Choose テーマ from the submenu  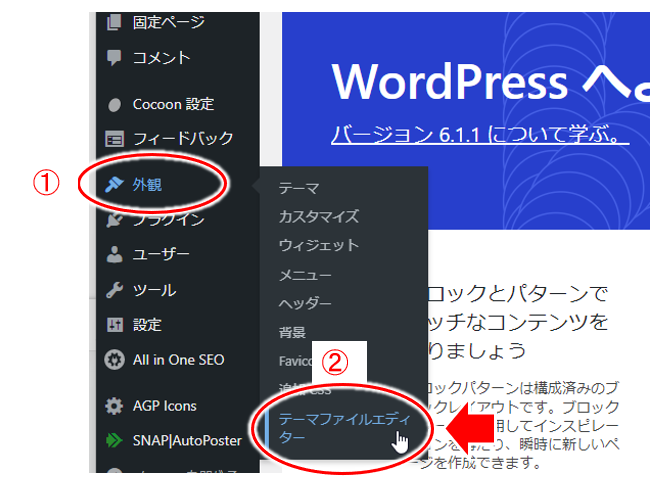(x=299, y=188)
